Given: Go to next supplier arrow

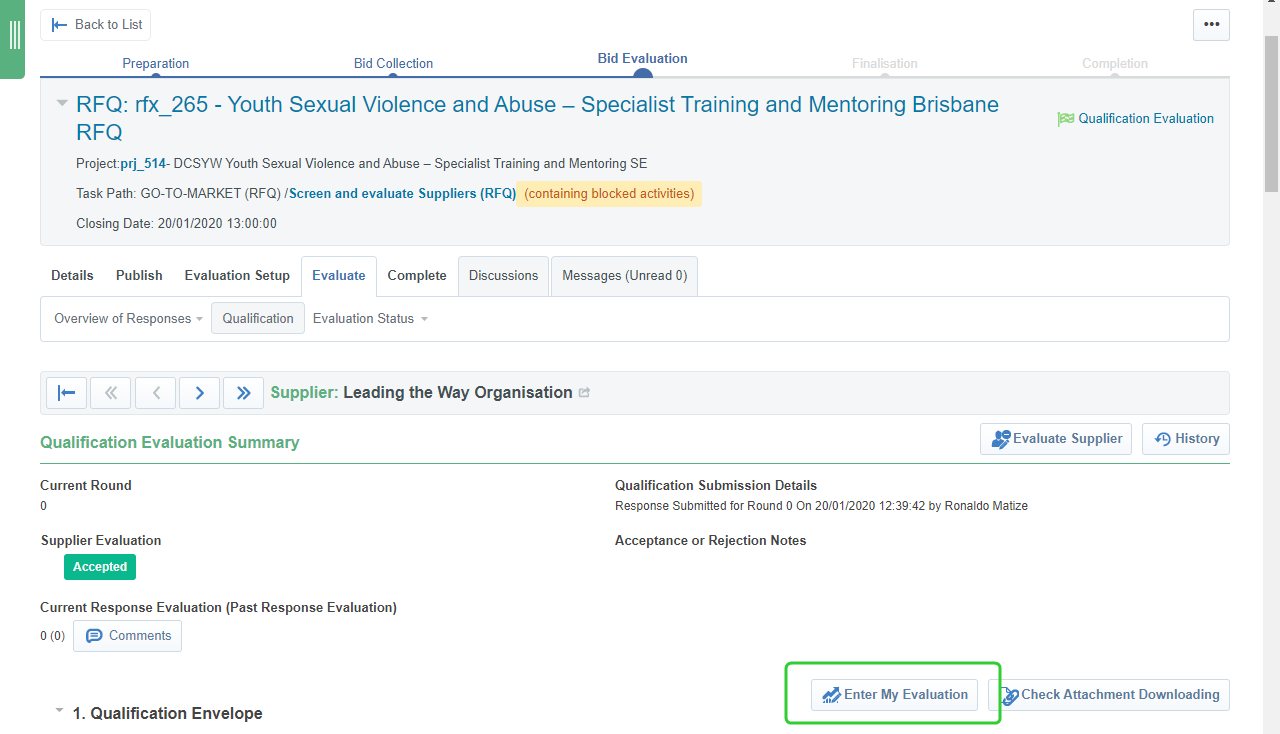Looking at the screenshot, I should tap(199, 393).
